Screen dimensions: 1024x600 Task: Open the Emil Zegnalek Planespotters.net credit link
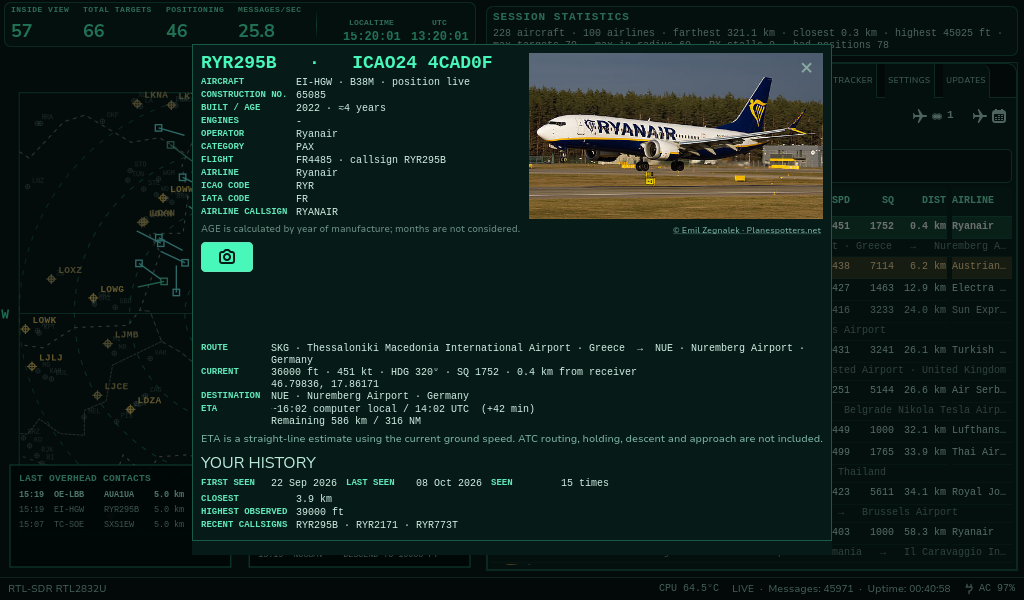pos(746,230)
